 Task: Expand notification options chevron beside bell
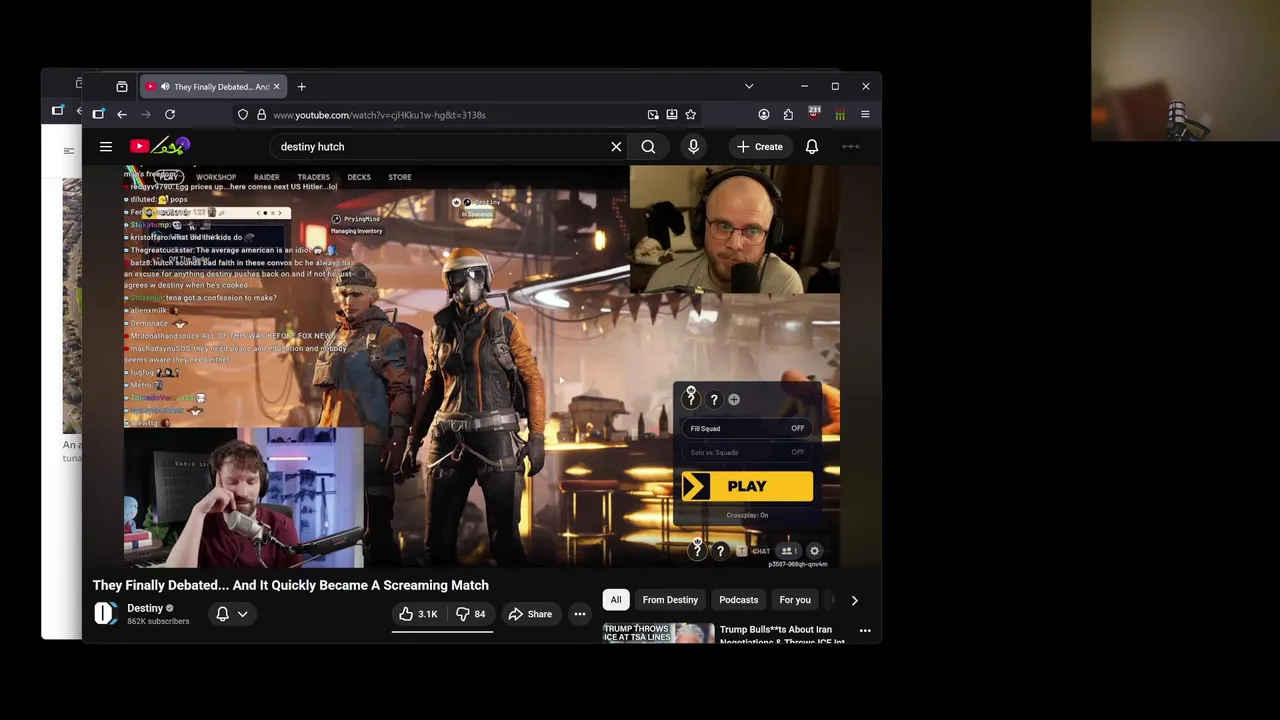[x=242, y=614]
